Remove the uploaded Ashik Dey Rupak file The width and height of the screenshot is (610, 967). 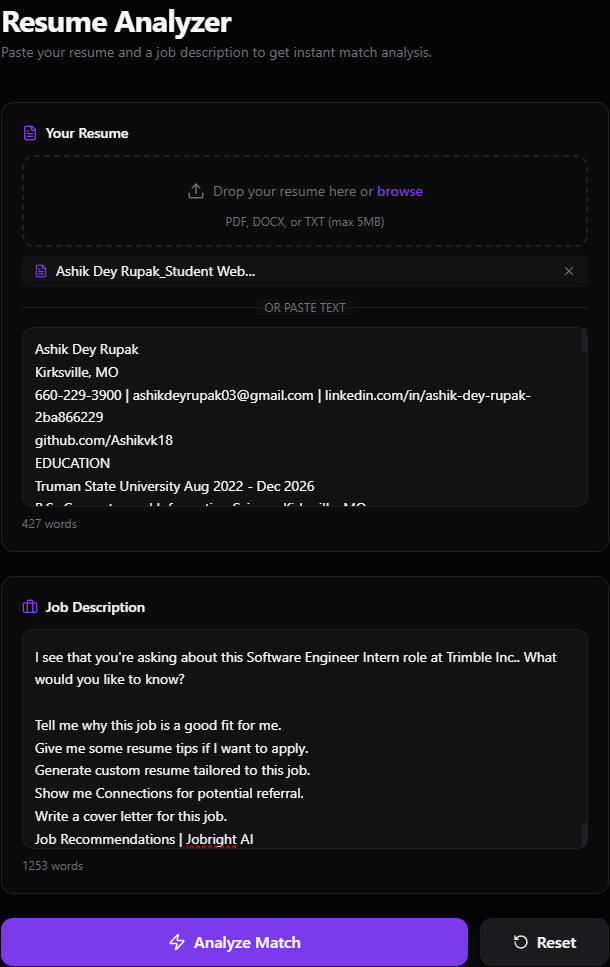pyautogui.click(x=569, y=271)
